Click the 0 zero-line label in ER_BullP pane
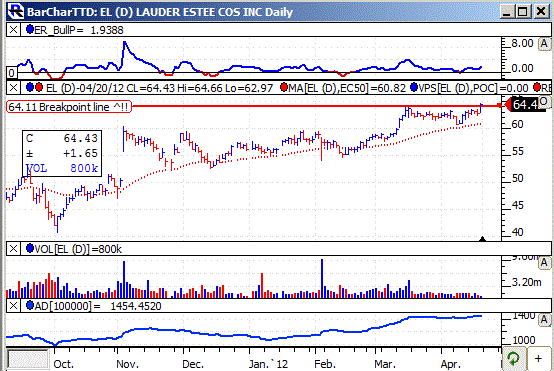 coord(11,73)
